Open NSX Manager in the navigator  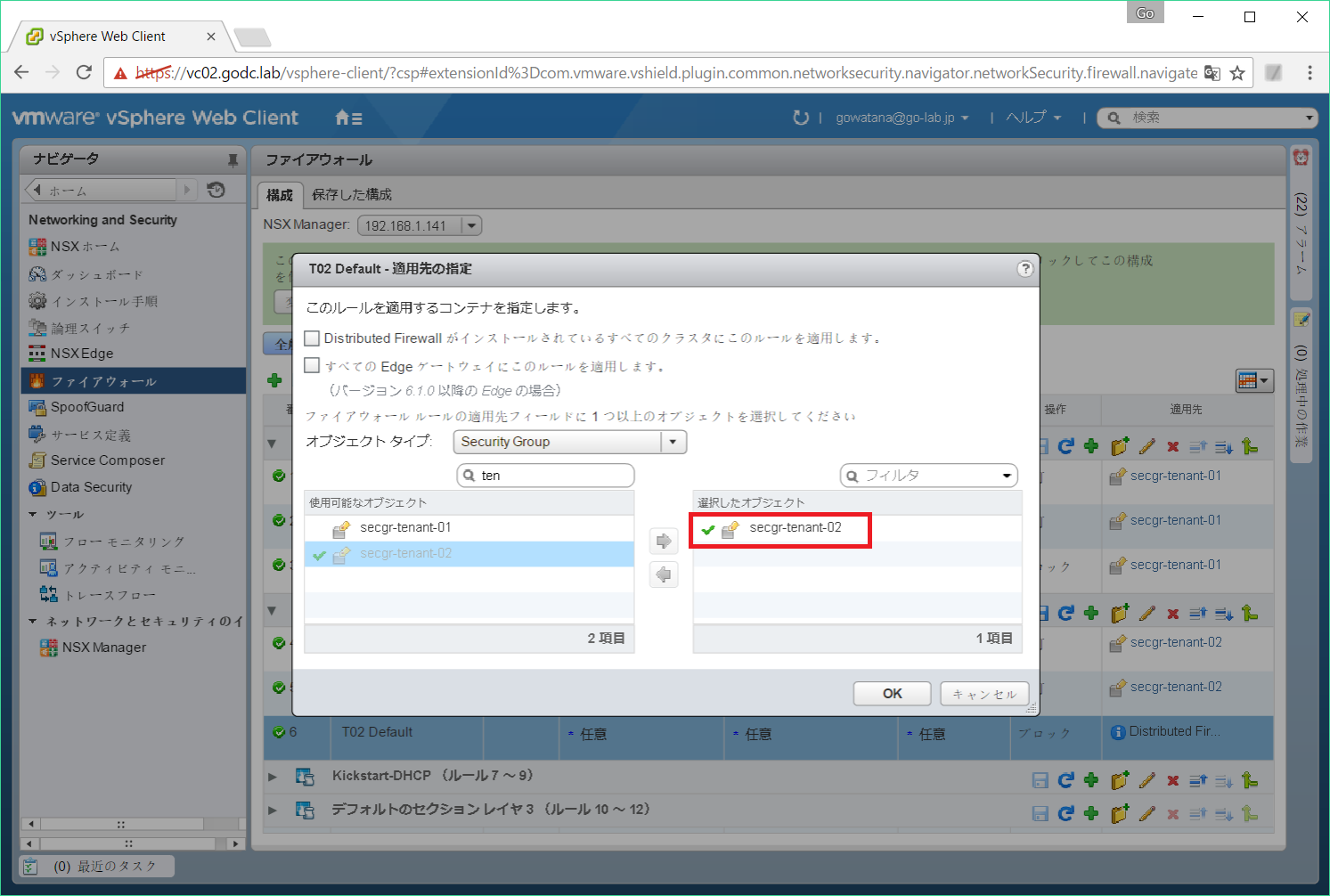[x=104, y=648]
